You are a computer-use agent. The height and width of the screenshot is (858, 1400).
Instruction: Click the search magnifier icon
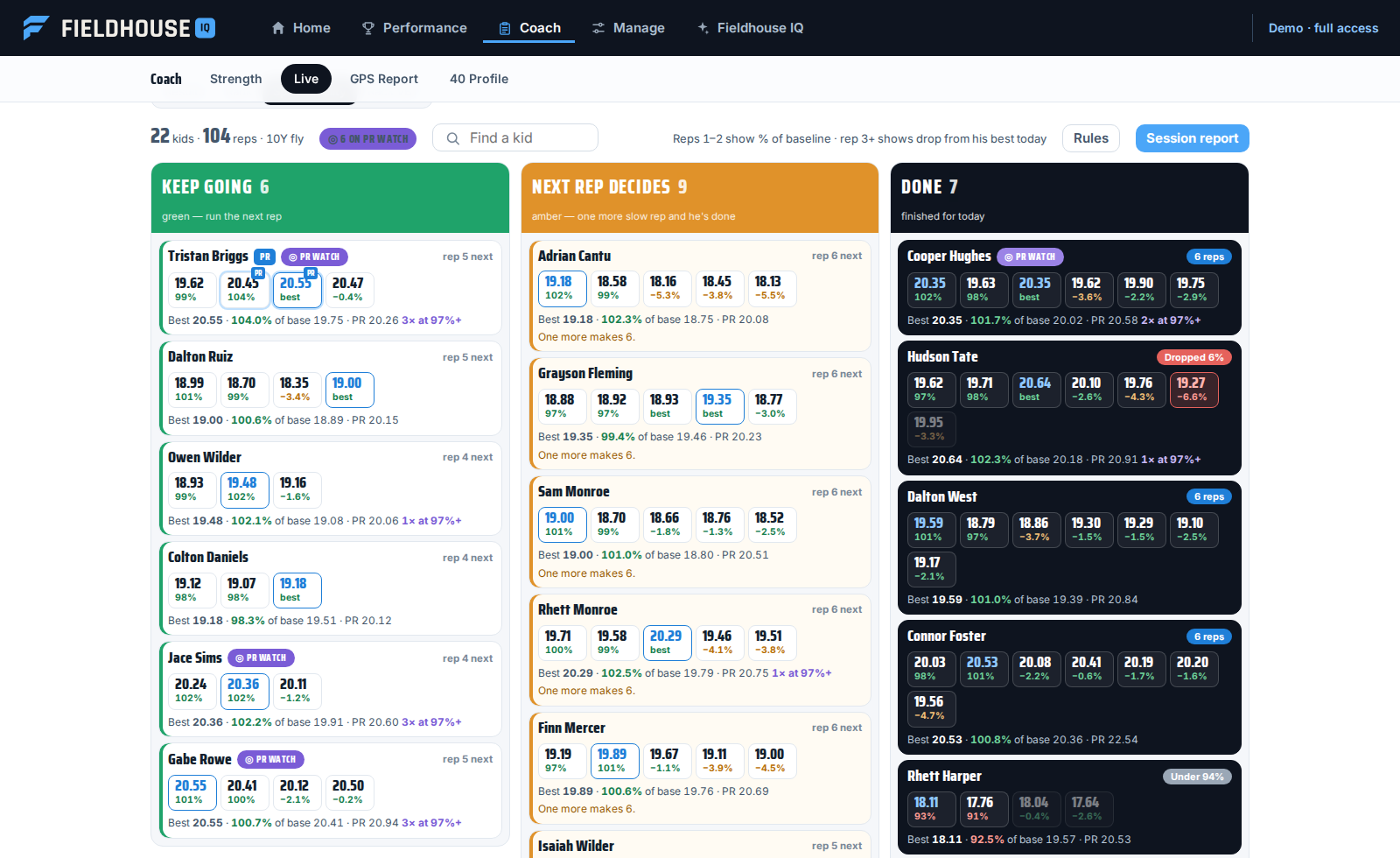453,138
